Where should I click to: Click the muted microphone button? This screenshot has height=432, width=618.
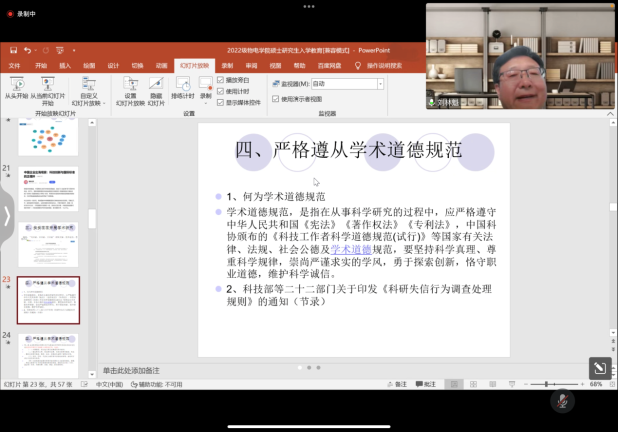tap(562, 401)
